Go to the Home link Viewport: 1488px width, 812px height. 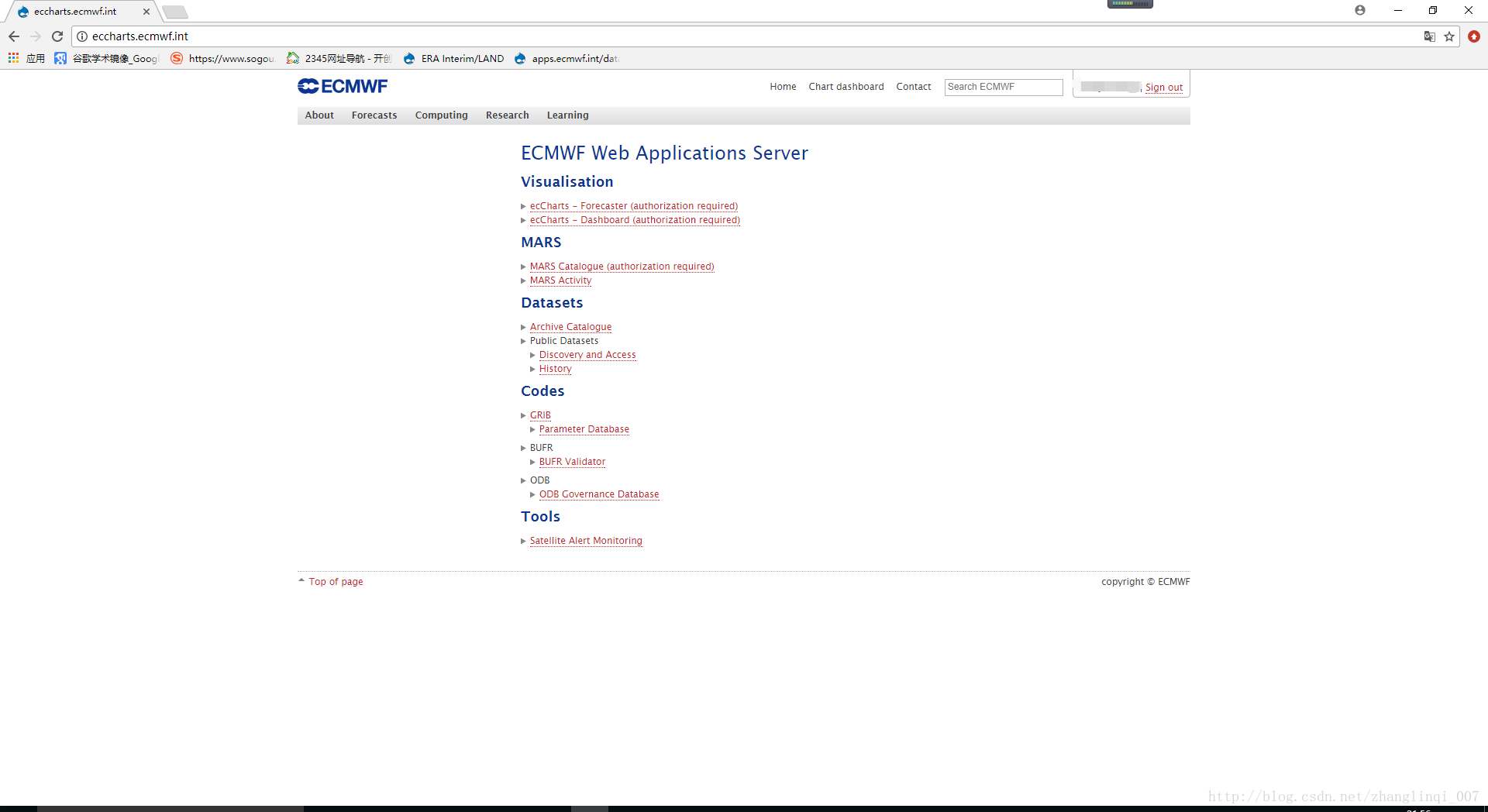click(x=783, y=87)
